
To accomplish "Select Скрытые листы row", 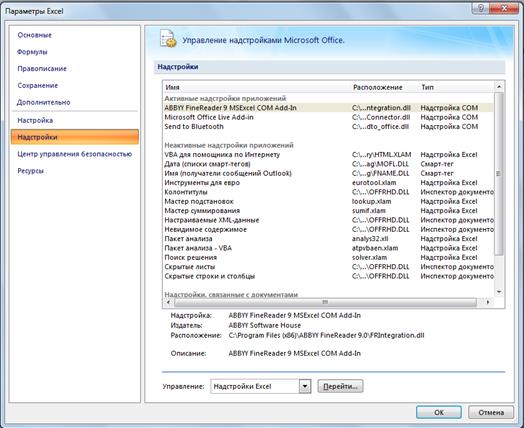I will click(x=328, y=267).
